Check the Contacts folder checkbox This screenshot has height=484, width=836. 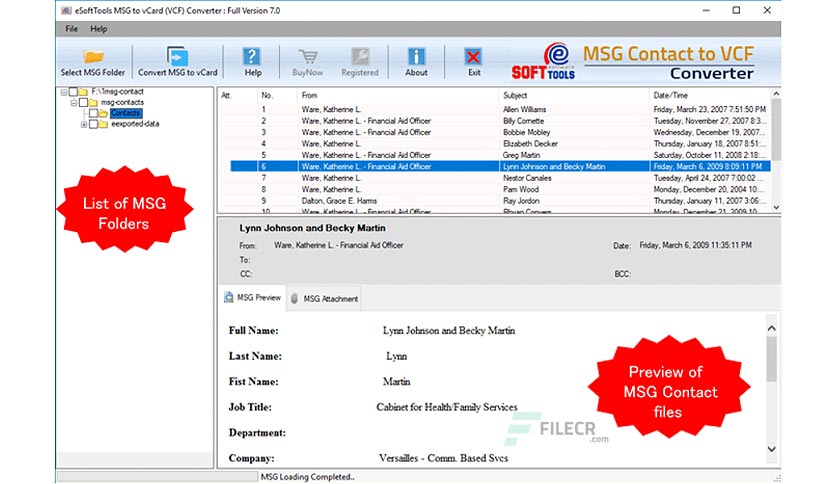pos(93,113)
